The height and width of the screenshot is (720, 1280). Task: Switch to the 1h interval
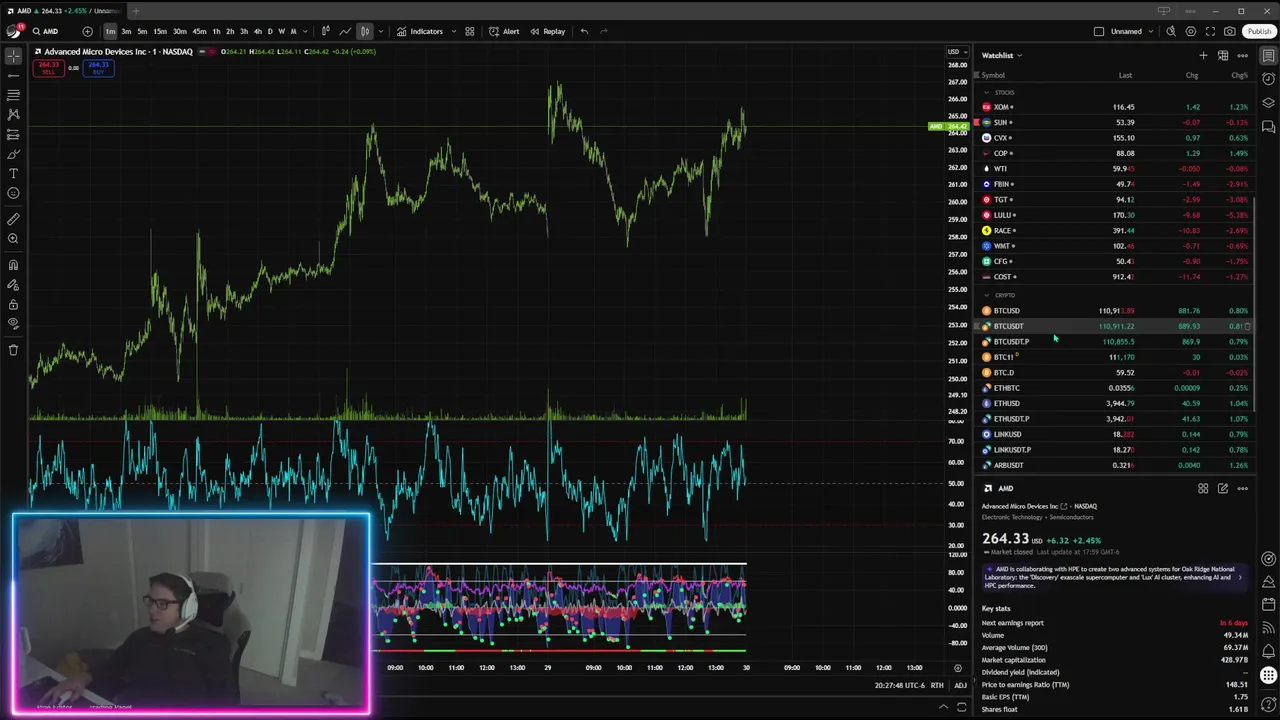(x=216, y=31)
